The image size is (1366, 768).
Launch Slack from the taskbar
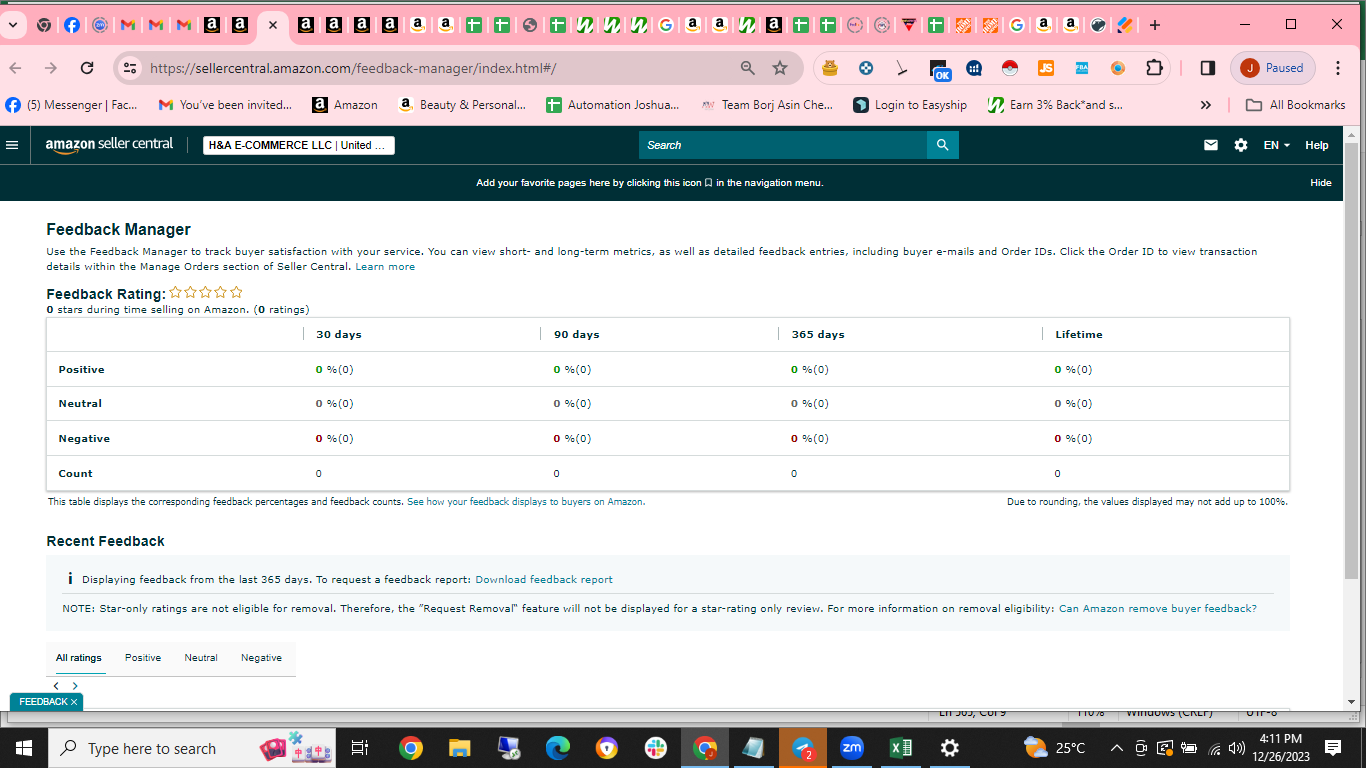click(656, 748)
